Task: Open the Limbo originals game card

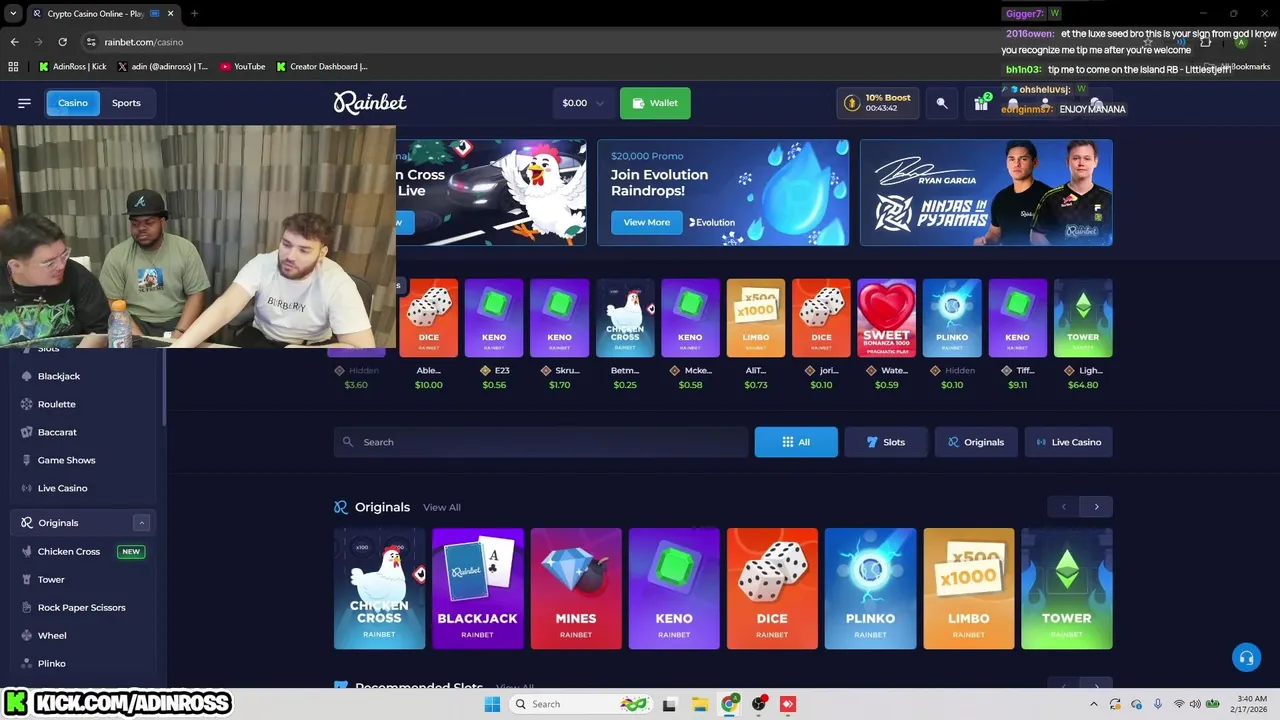Action: coord(968,589)
